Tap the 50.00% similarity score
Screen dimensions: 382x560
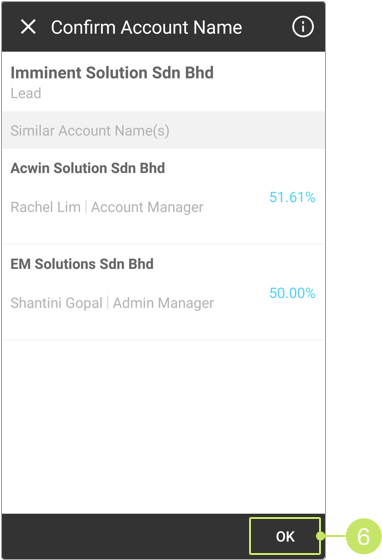click(292, 293)
